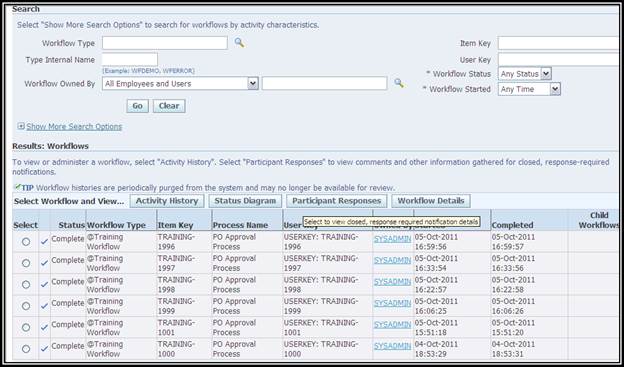Select radio button for TRAINING-1001 workflow
This screenshot has width=624, height=367.
pos(26,328)
